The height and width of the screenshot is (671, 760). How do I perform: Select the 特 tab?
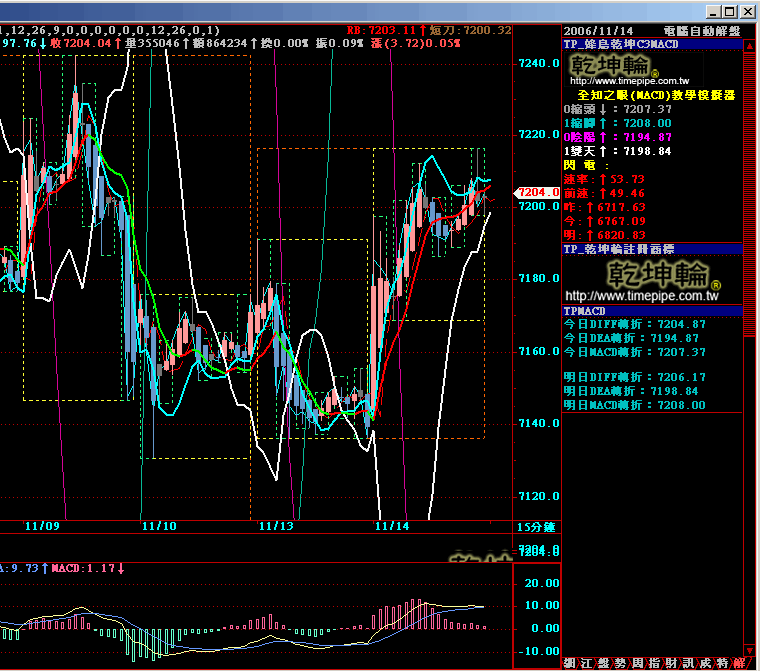pos(721,662)
